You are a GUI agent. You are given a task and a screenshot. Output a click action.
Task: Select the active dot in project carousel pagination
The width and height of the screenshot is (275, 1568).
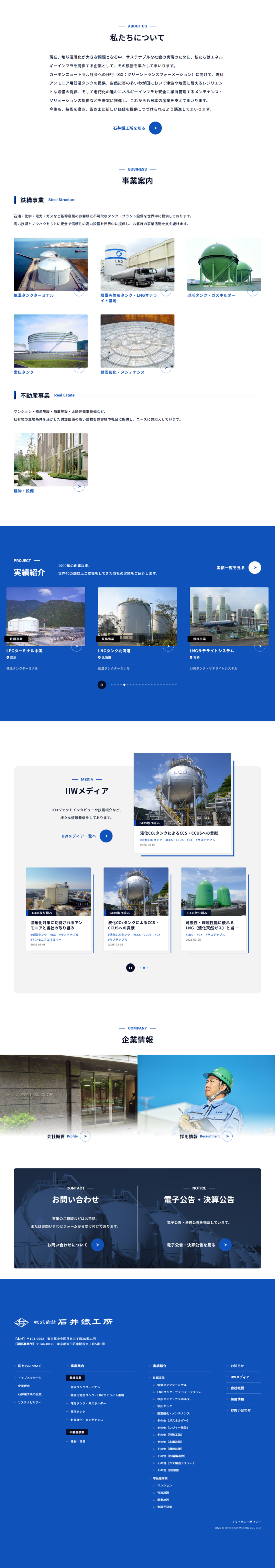click(124, 685)
